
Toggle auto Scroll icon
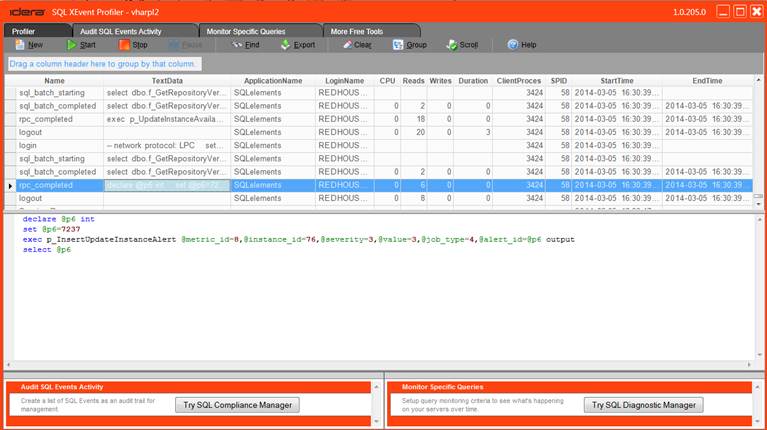(452, 45)
